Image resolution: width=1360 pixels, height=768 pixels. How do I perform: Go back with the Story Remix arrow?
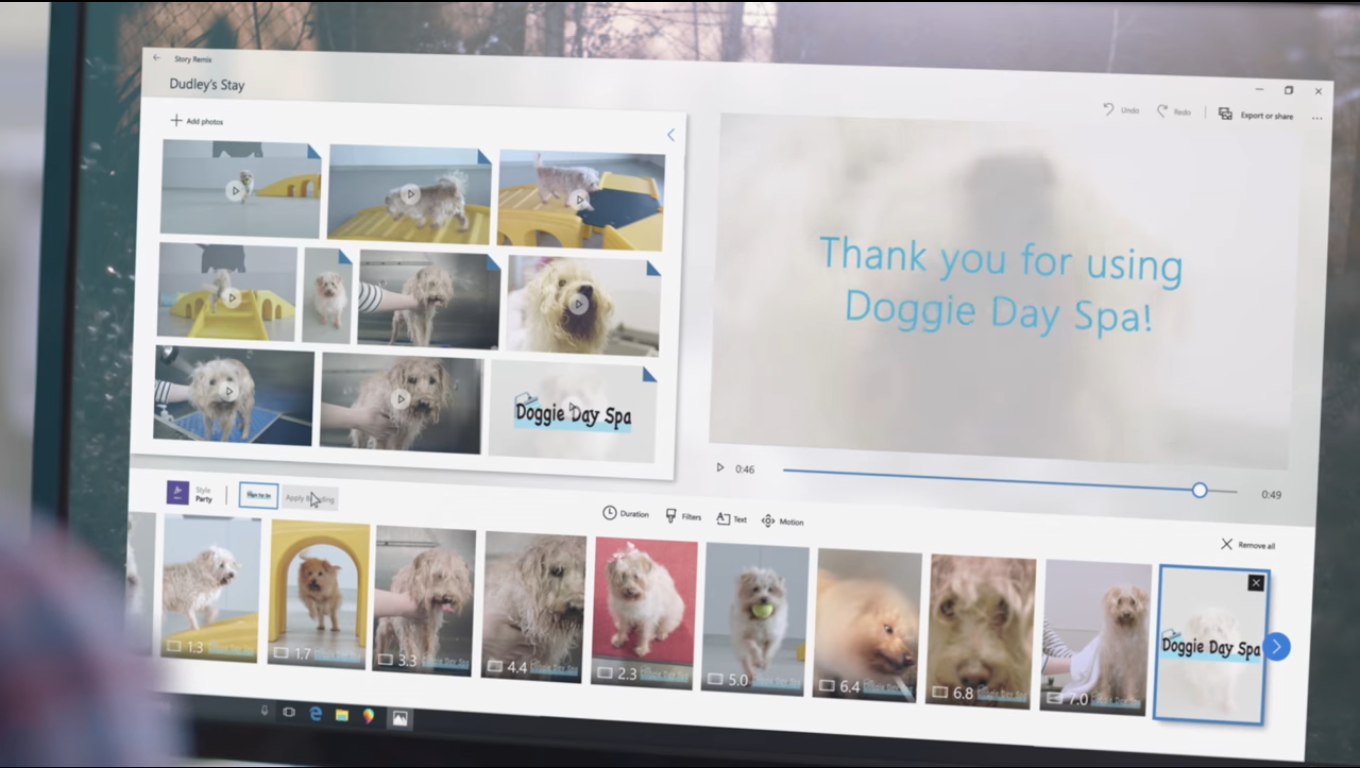tap(157, 58)
